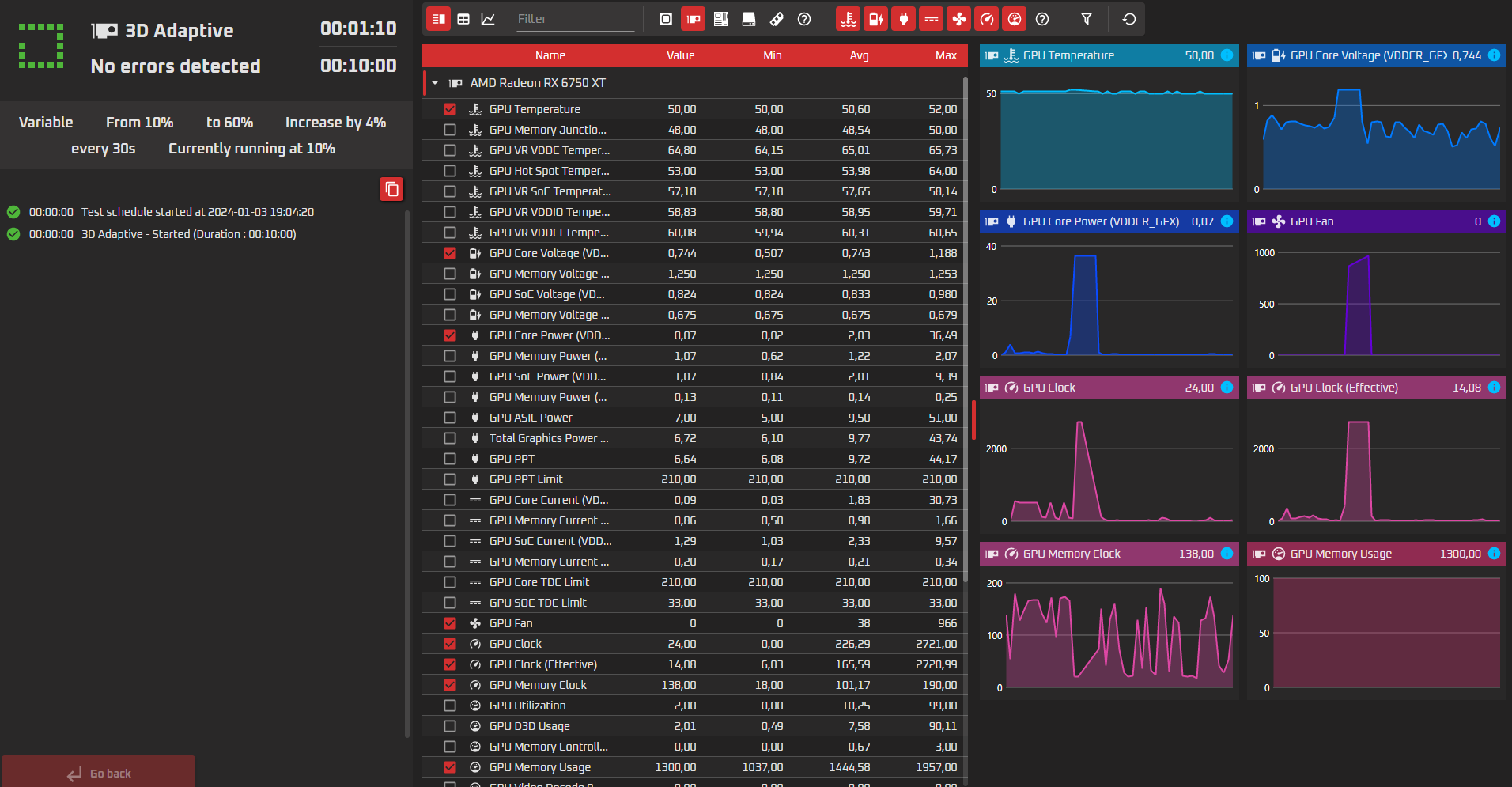Click the Go back button

tap(98, 772)
